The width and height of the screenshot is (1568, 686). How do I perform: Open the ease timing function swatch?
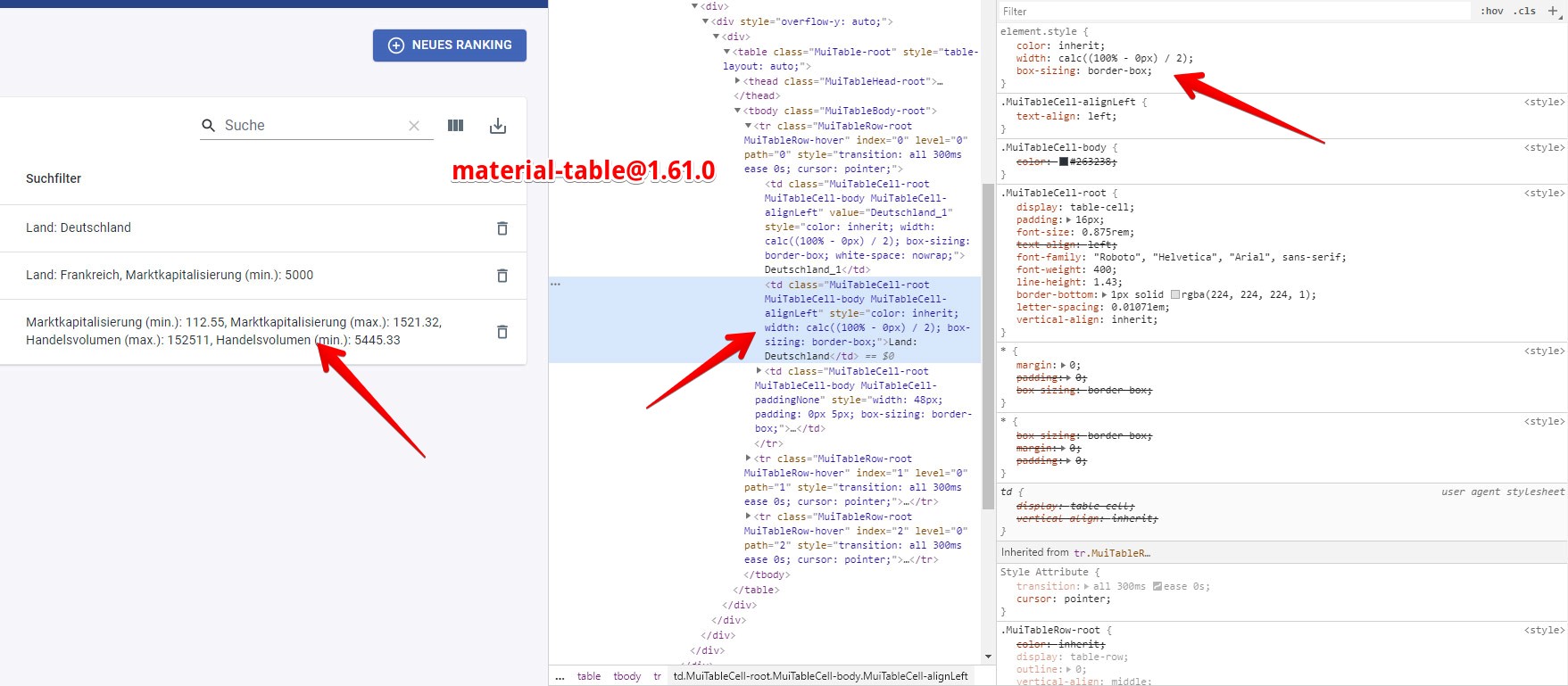[x=1157, y=586]
